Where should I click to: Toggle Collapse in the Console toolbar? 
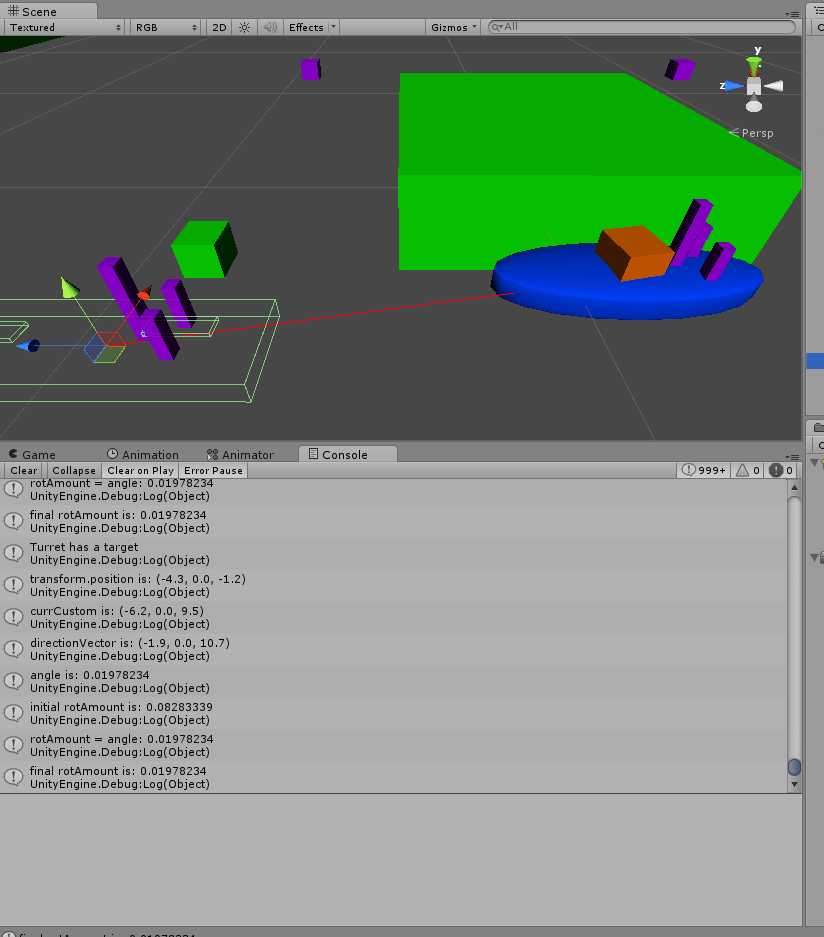click(x=73, y=470)
